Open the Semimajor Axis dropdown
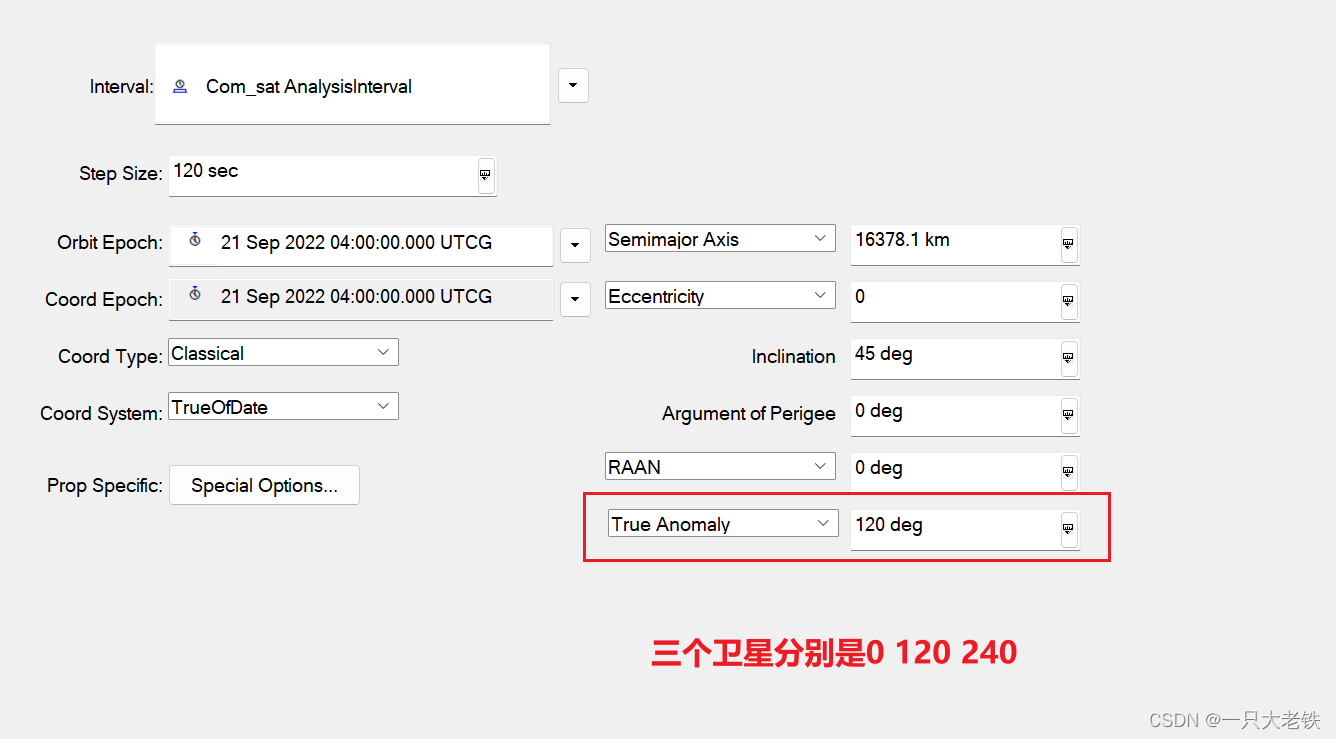Screen dimensions: 1336x739 point(720,239)
